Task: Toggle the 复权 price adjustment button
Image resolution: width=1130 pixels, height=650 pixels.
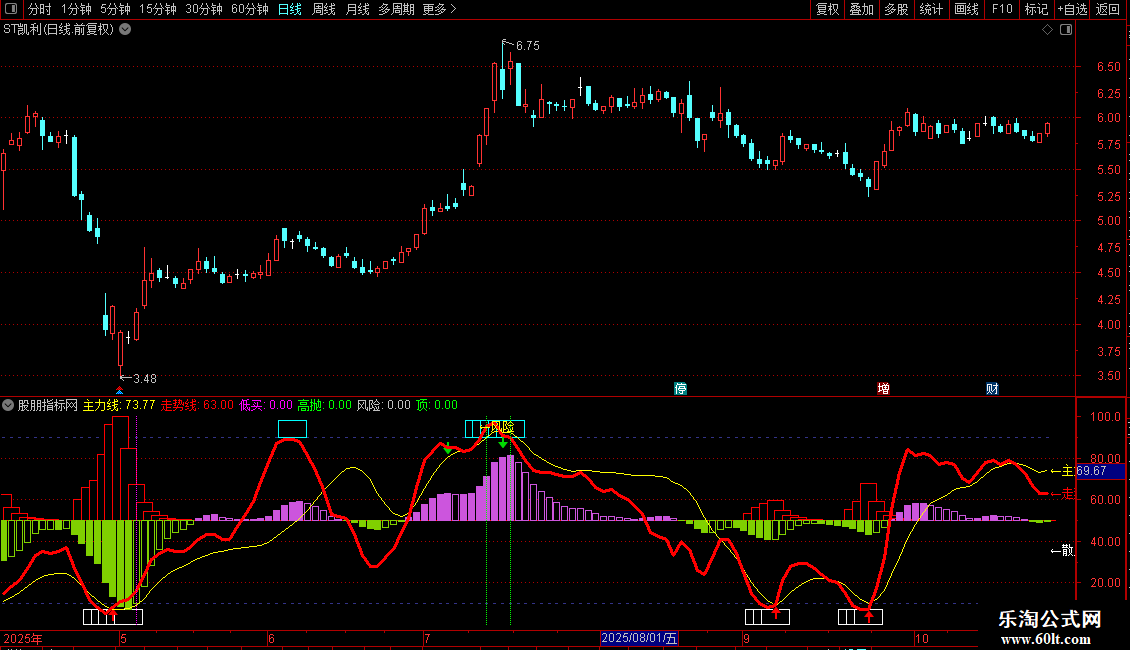Action: (827, 10)
